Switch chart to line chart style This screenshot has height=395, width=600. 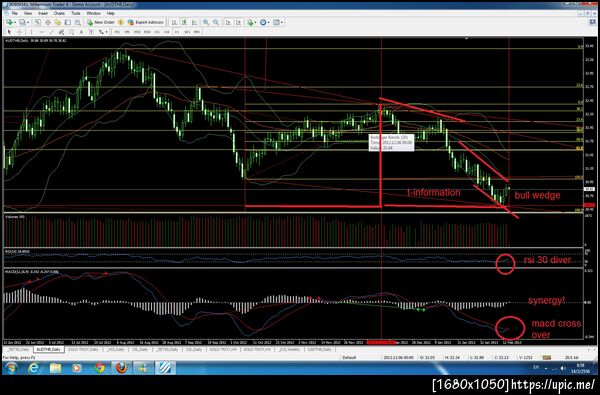[194, 22]
